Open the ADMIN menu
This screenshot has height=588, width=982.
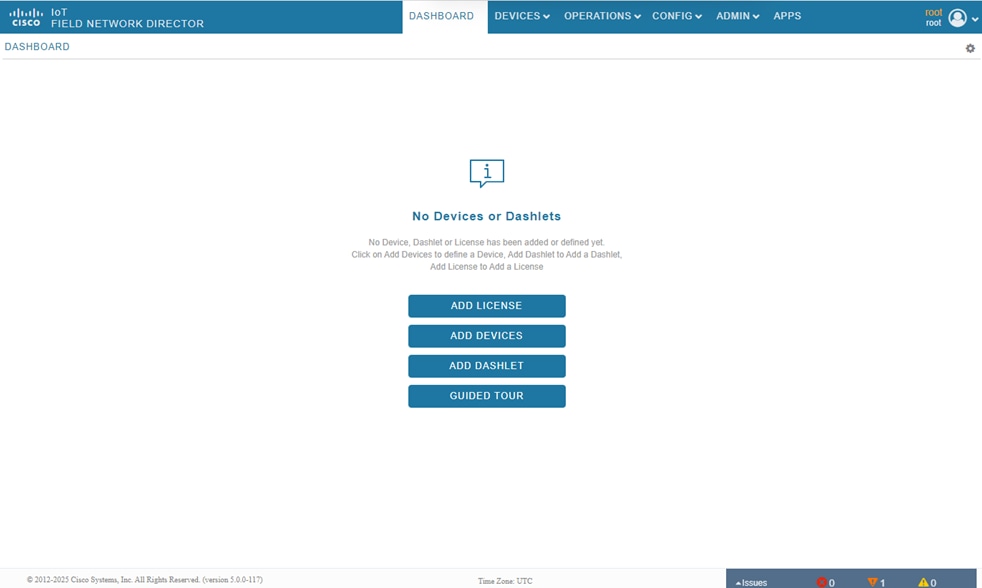pyautogui.click(x=737, y=16)
